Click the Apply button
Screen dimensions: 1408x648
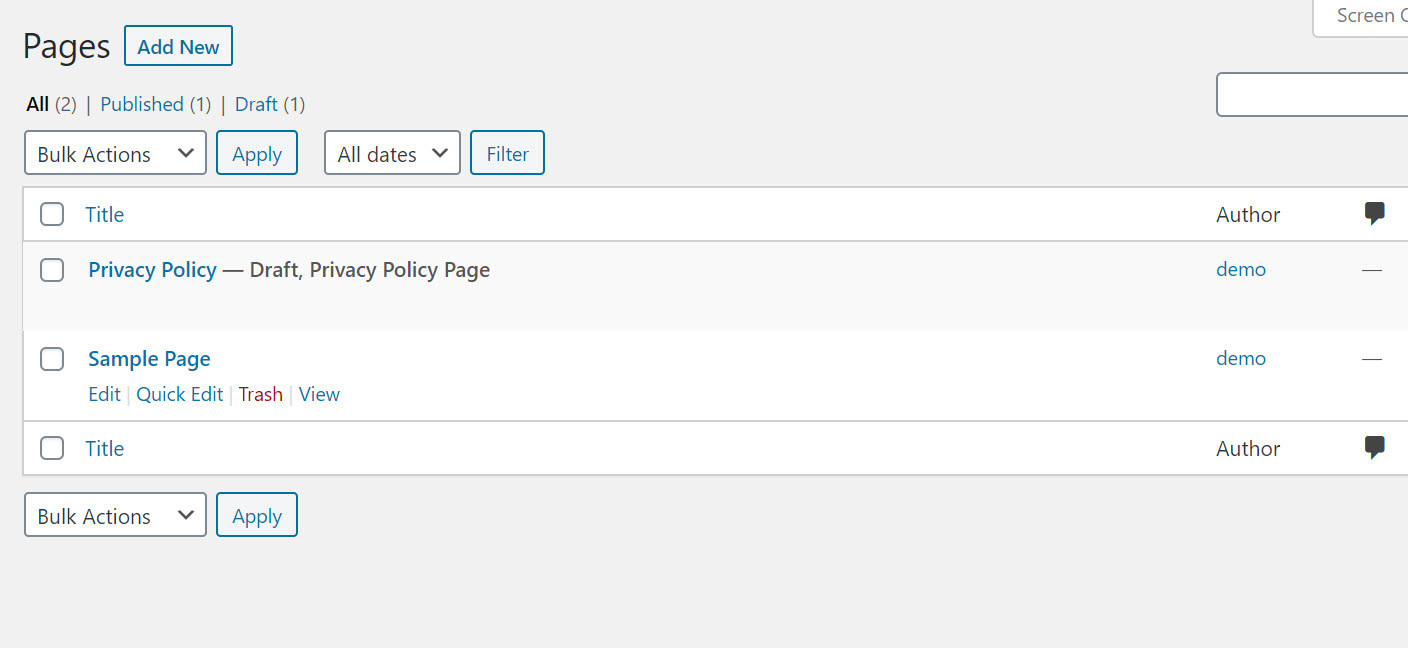tap(257, 152)
